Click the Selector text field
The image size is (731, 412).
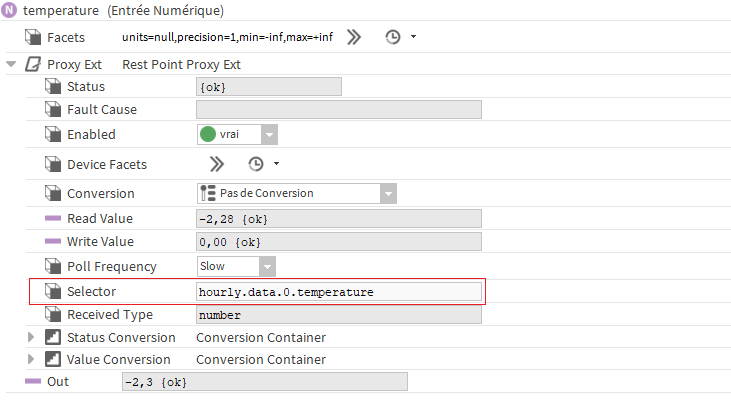(x=339, y=291)
